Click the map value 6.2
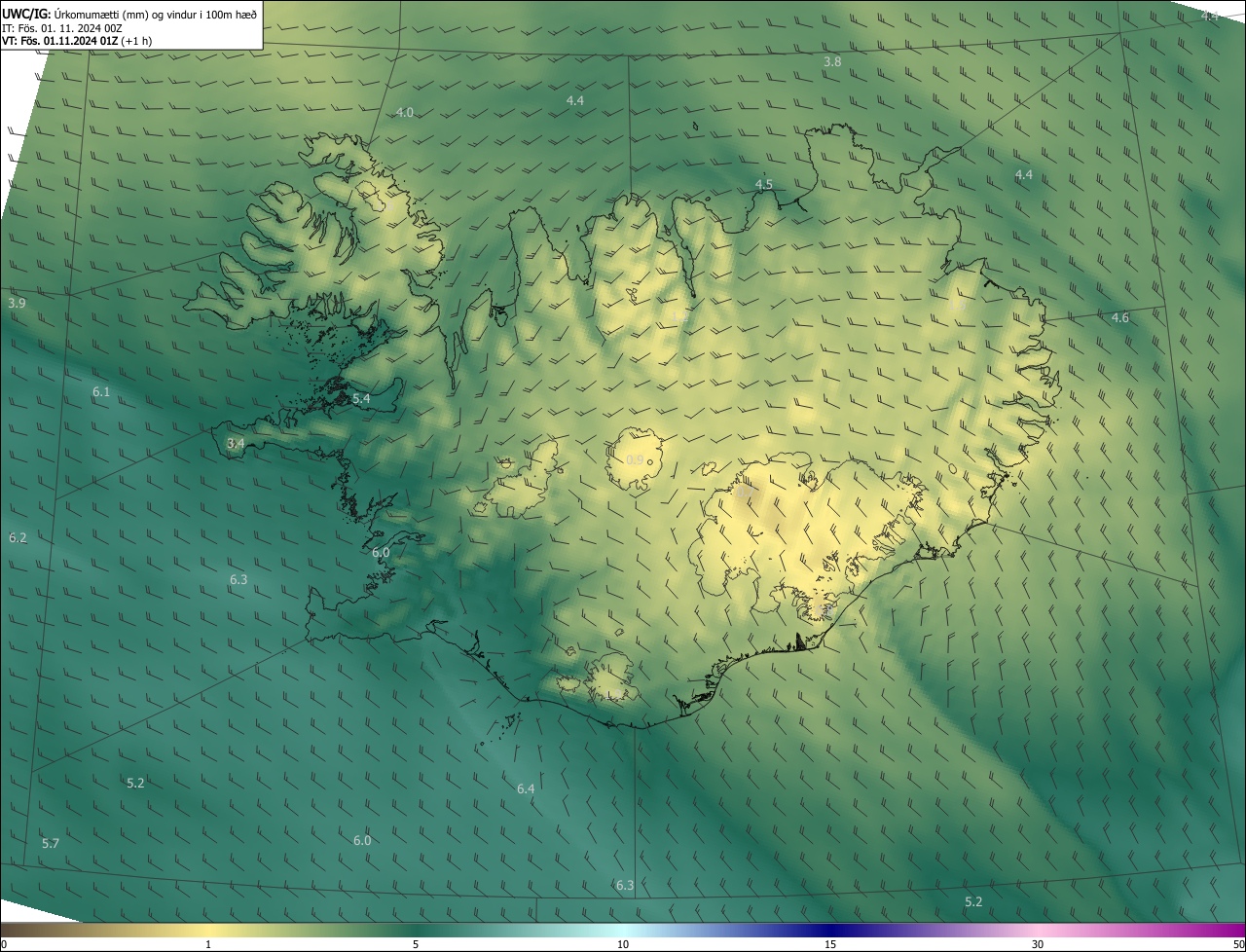This screenshot has width=1246, height=952. (18, 537)
